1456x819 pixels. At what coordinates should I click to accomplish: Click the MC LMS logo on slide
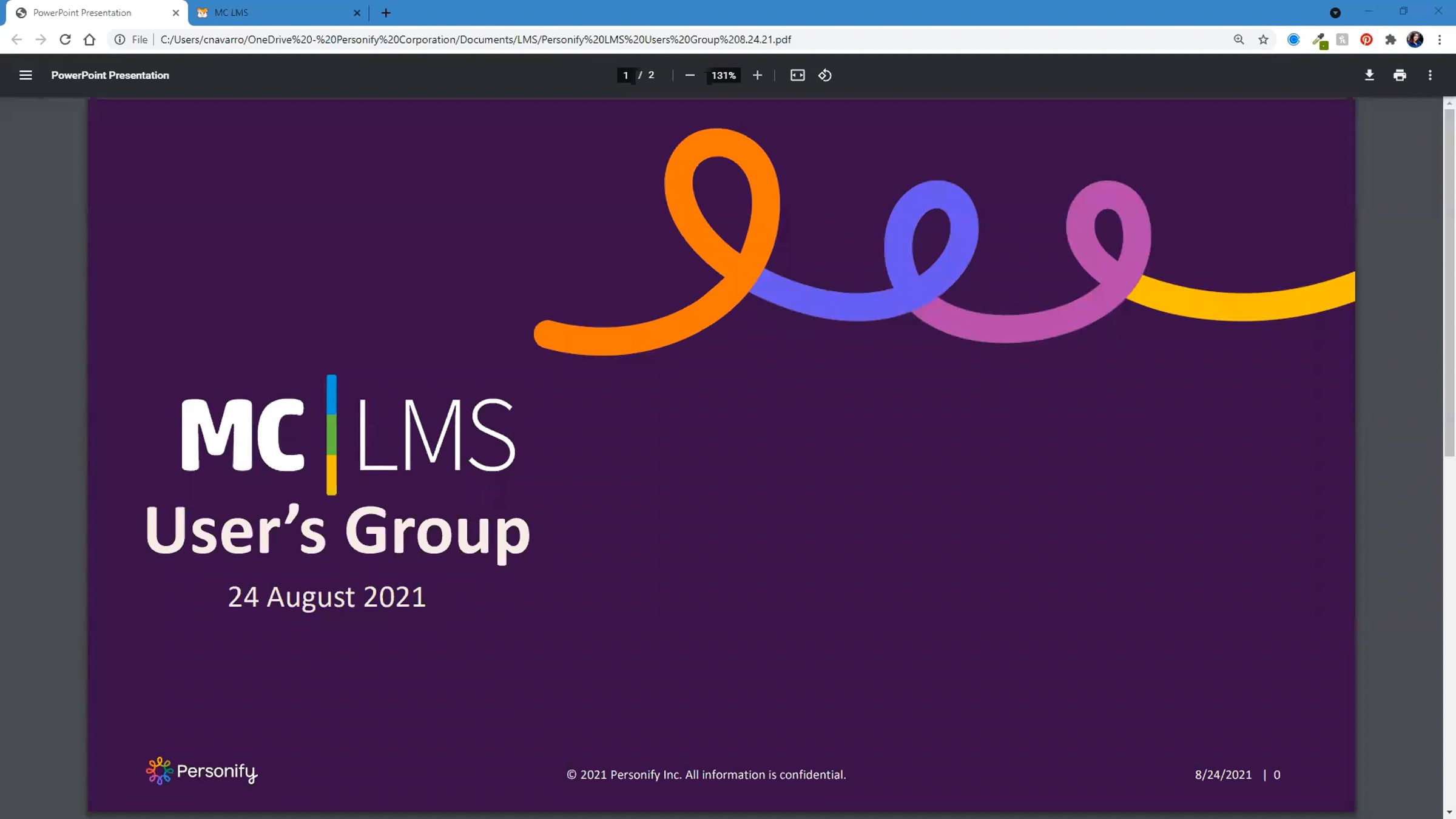pyautogui.click(x=348, y=435)
